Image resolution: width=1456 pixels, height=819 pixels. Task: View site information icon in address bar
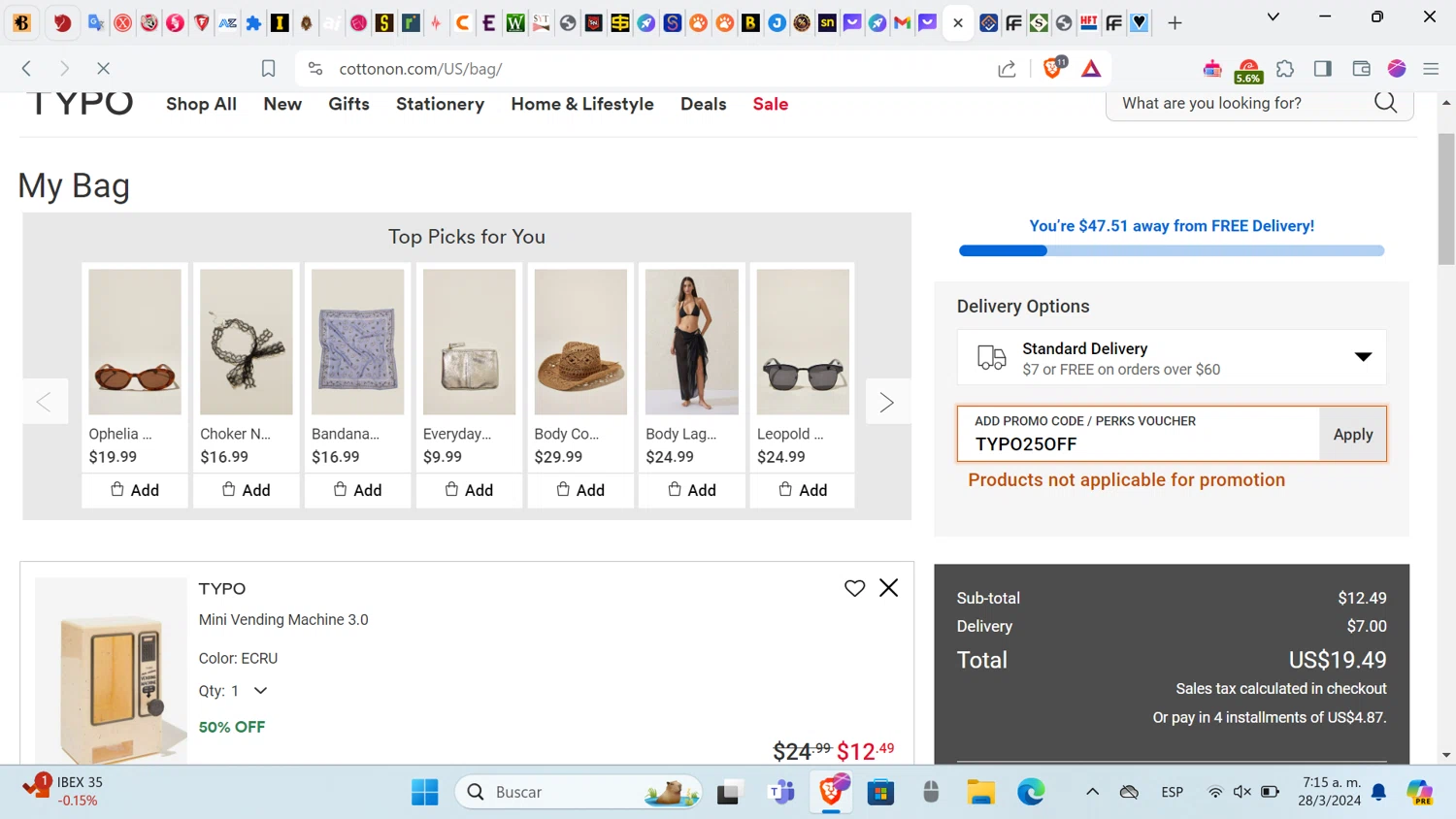click(x=314, y=68)
